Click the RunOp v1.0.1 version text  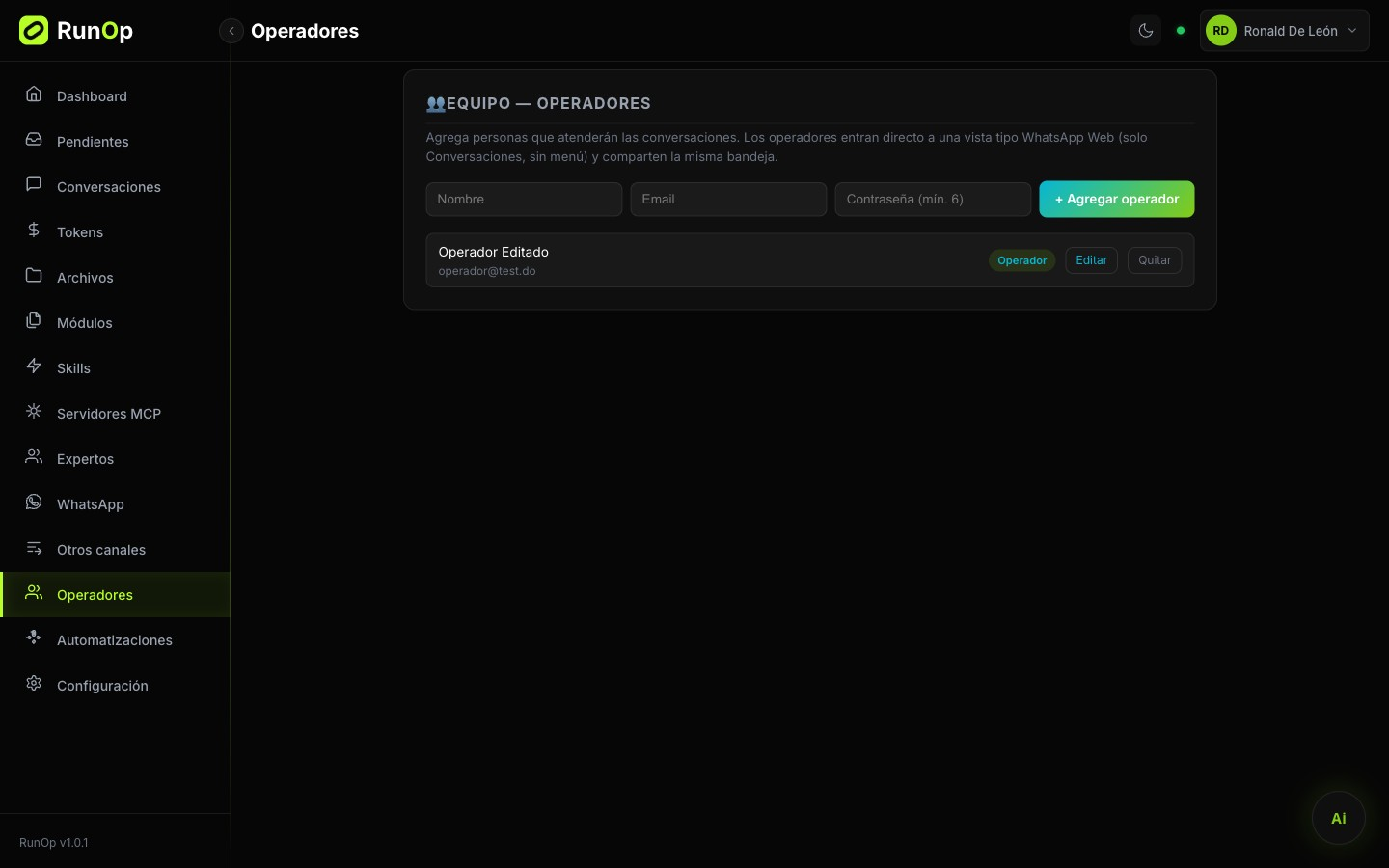pyautogui.click(x=54, y=843)
